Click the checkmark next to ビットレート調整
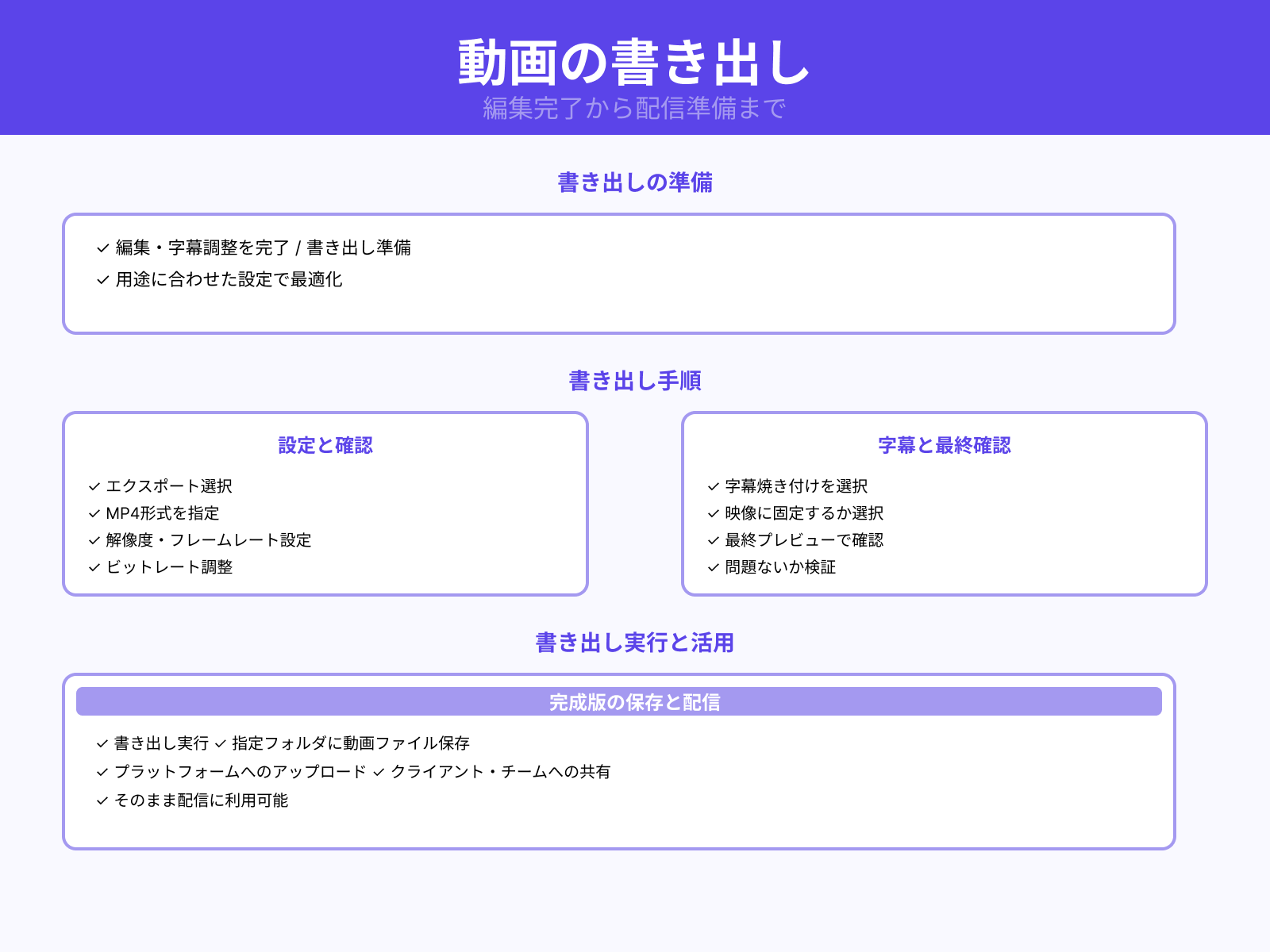 click(93, 567)
